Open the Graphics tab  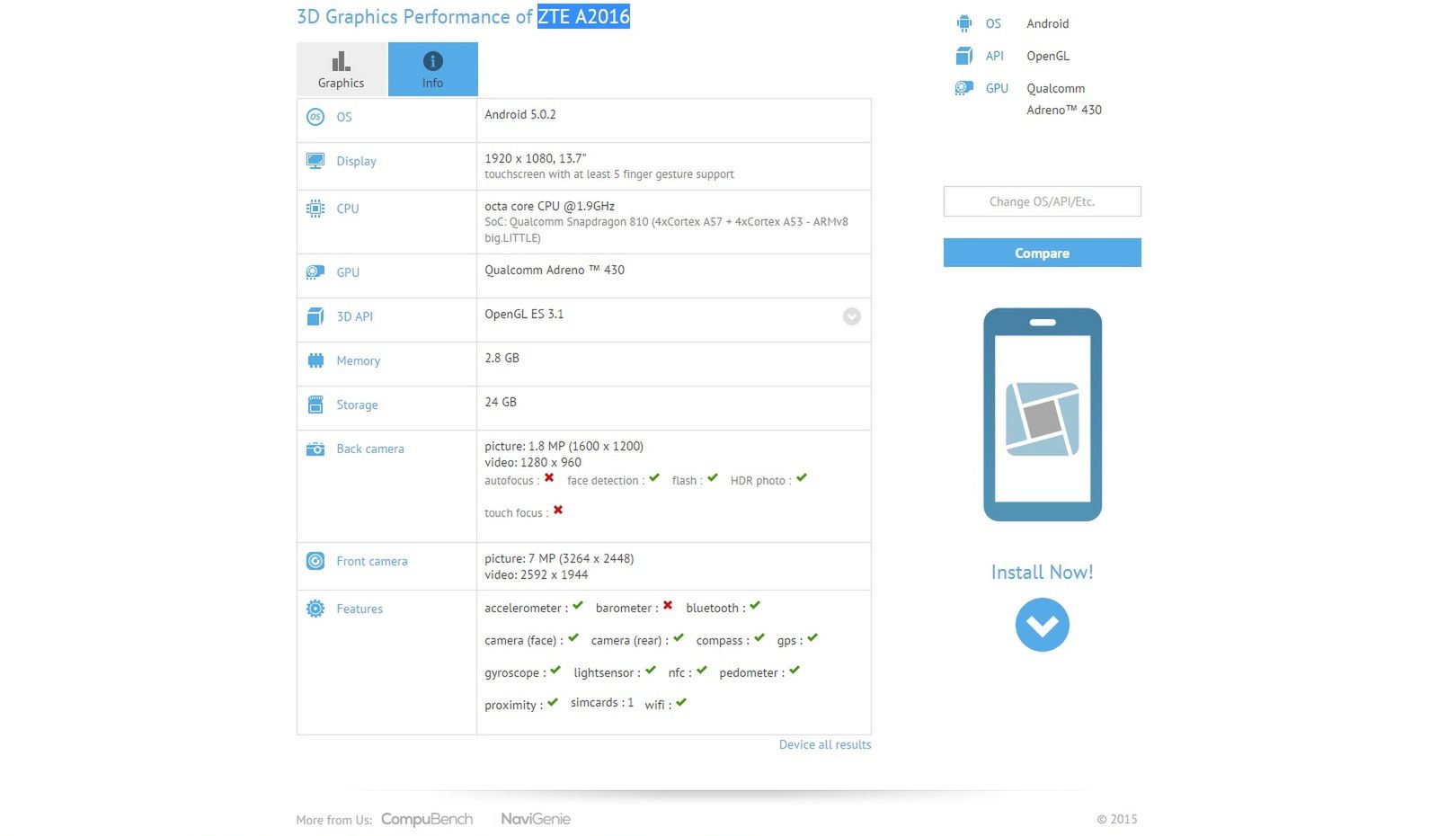click(x=342, y=69)
